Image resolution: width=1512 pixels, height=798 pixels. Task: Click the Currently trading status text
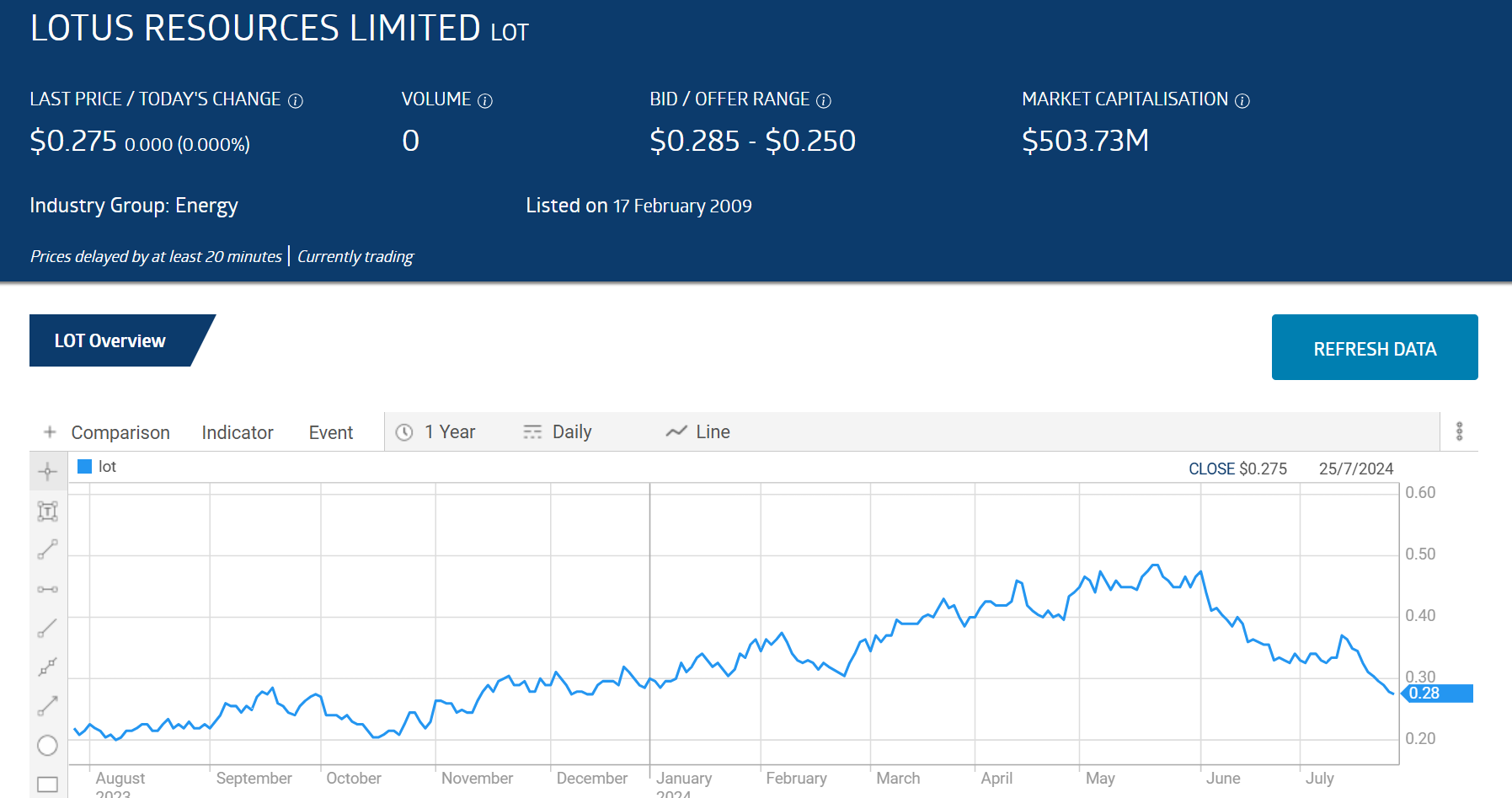coord(355,256)
